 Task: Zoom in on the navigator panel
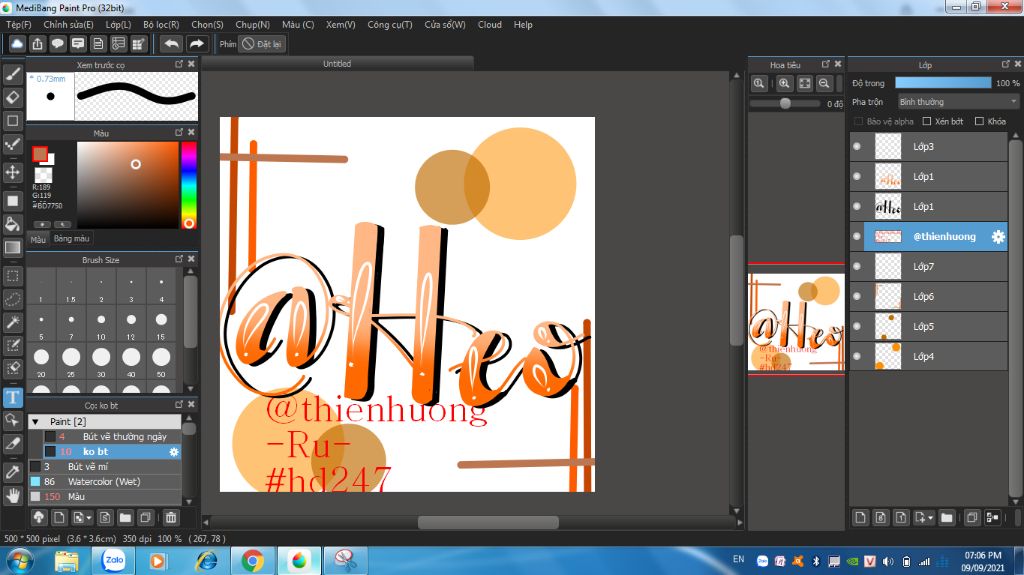(x=784, y=83)
